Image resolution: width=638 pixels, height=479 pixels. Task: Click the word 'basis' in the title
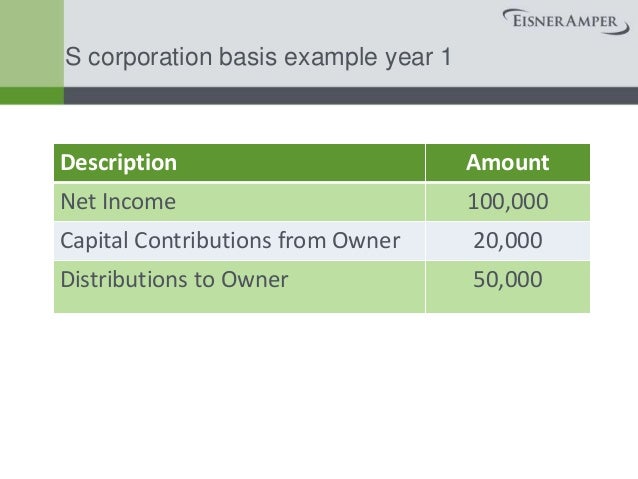pos(248,57)
